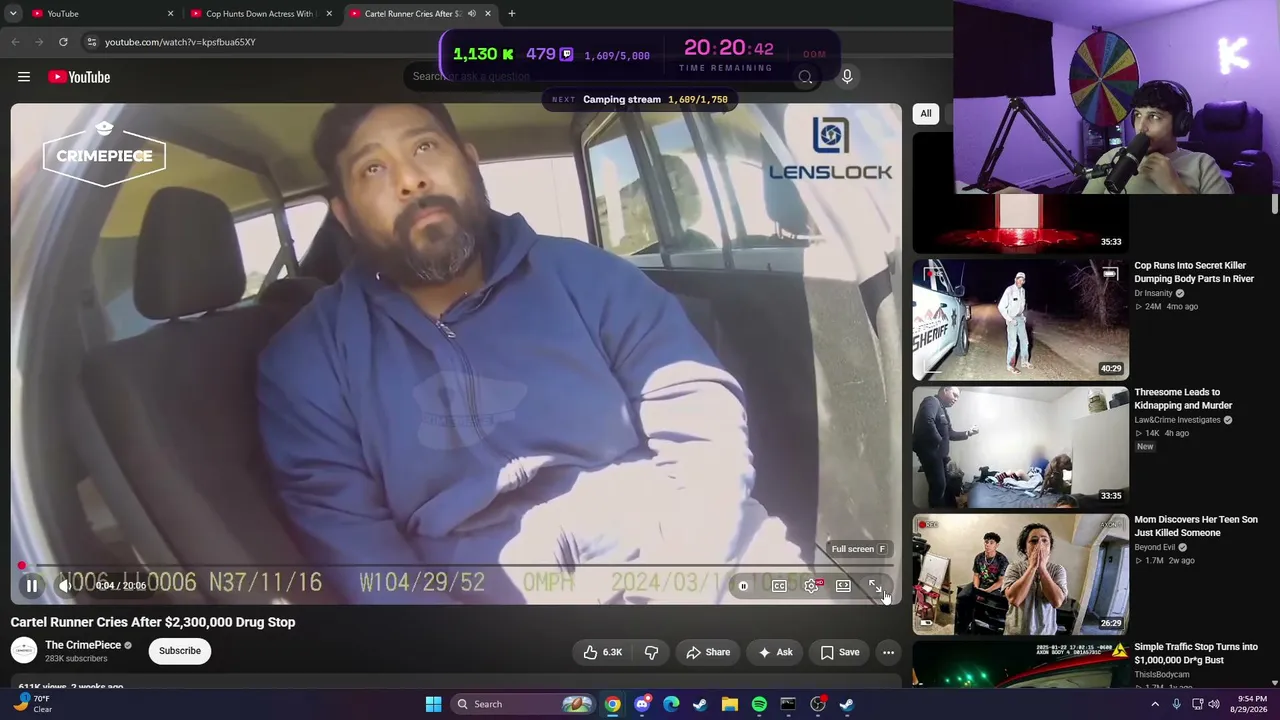Viewport: 1280px width, 720px height.
Task: Open the more actions three-dot menu
Action: [x=888, y=652]
